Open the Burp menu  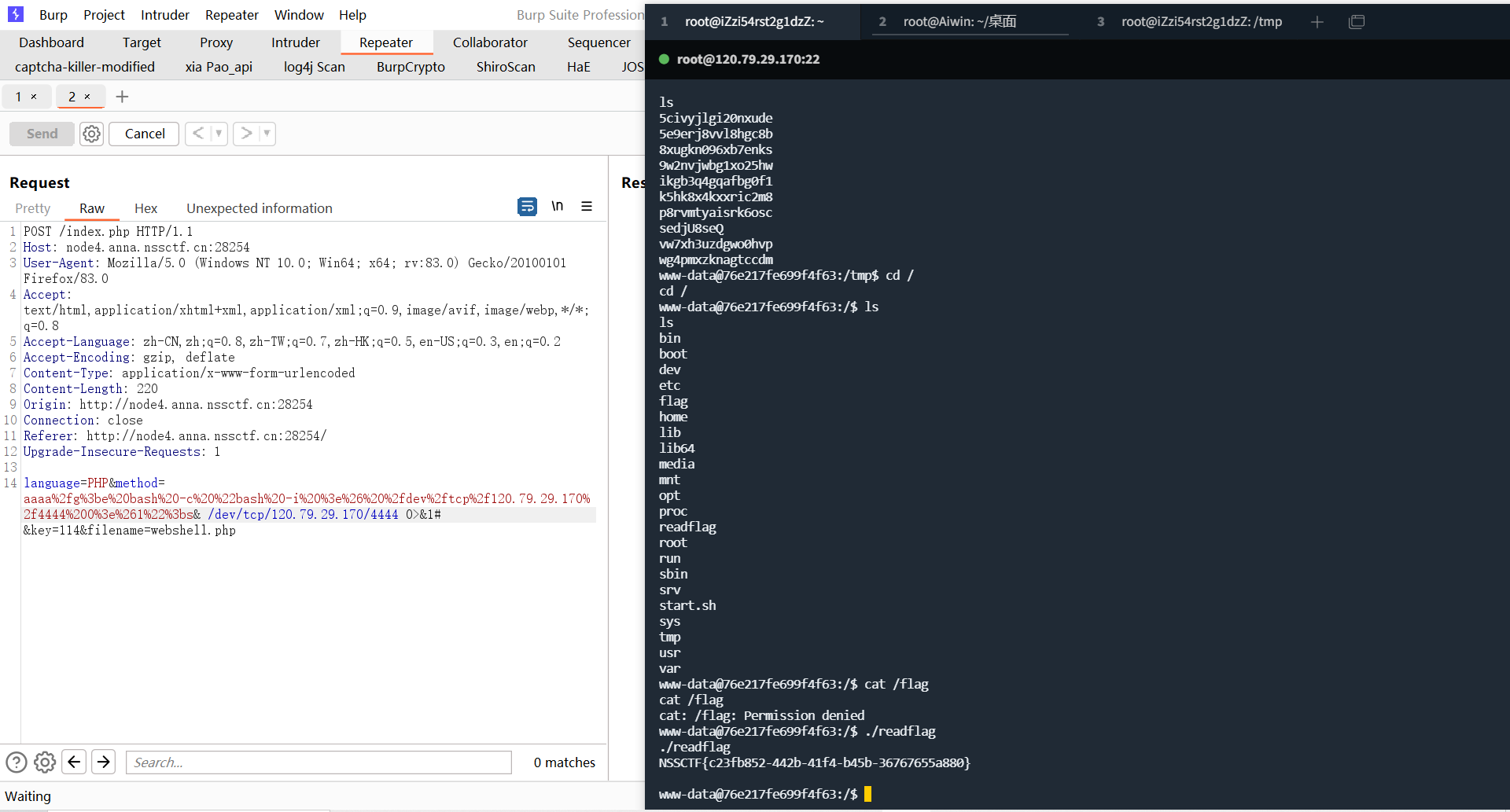[53, 15]
